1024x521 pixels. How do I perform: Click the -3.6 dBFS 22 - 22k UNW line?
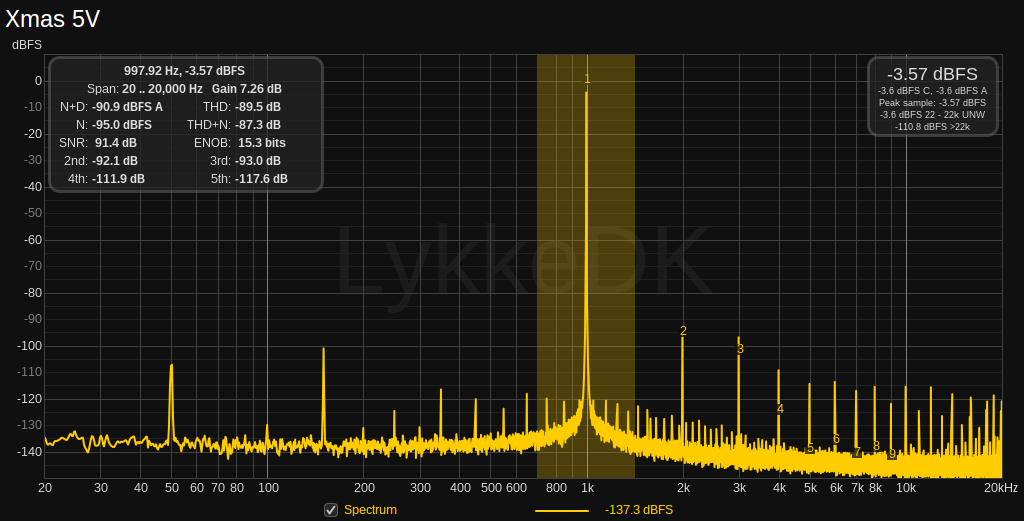[932, 115]
